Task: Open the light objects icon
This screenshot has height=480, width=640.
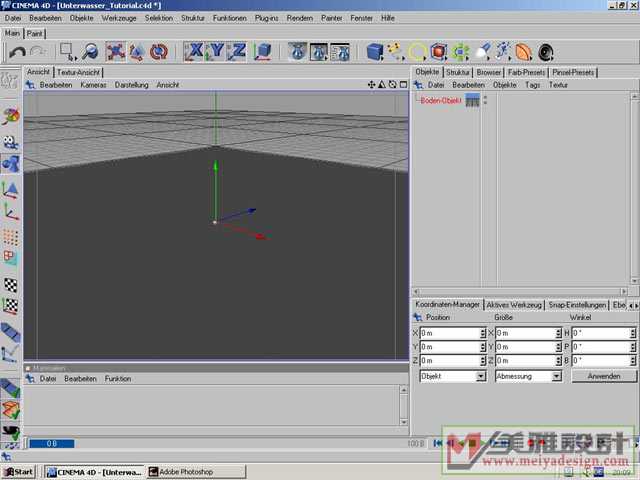Action: (x=482, y=52)
